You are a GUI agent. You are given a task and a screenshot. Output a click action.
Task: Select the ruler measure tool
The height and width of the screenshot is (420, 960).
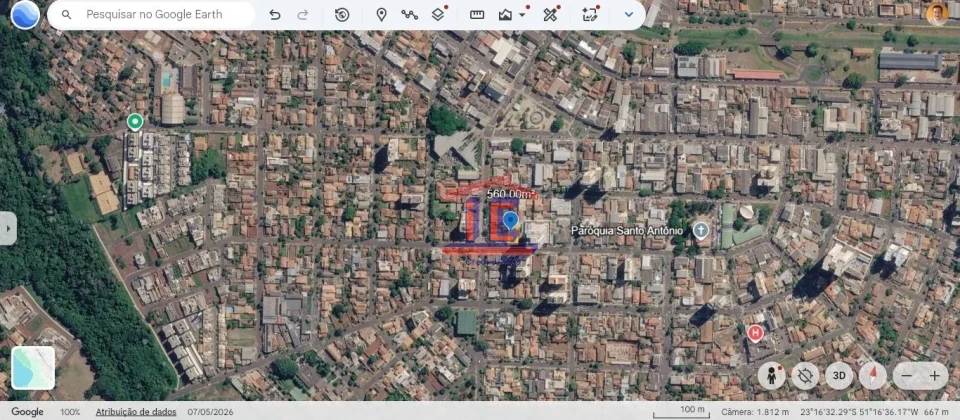477,15
